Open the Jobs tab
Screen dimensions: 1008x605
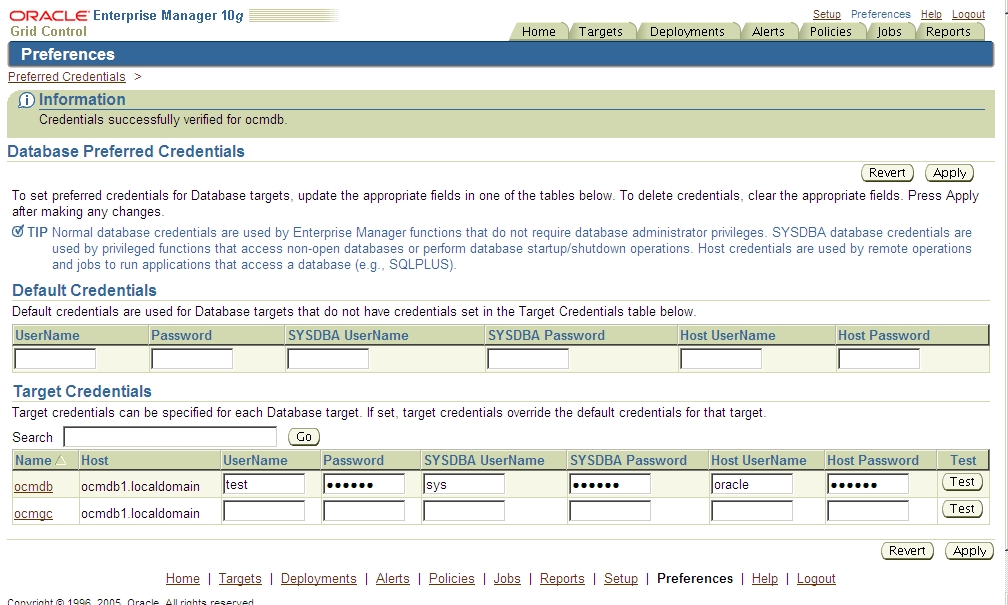pyautogui.click(x=889, y=32)
